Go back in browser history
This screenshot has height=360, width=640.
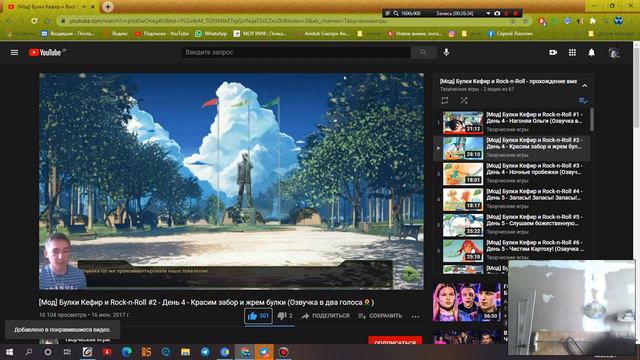coord(9,21)
